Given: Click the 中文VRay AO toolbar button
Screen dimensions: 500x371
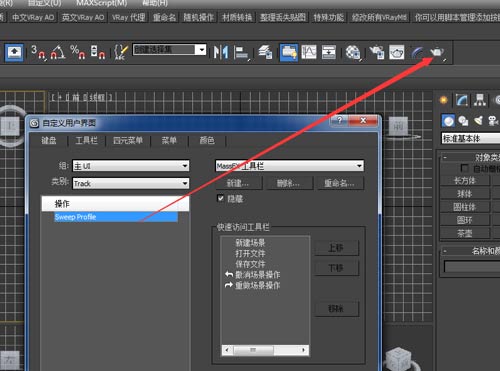Looking at the screenshot, I should [x=33, y=17].
